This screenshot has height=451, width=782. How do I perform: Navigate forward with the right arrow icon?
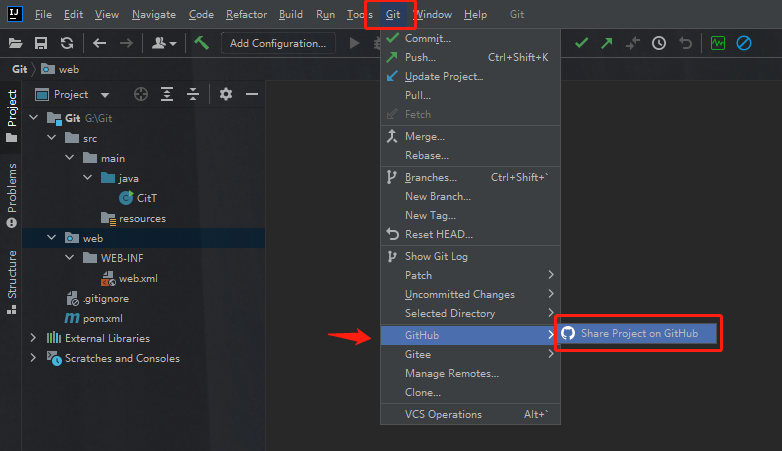126,43
